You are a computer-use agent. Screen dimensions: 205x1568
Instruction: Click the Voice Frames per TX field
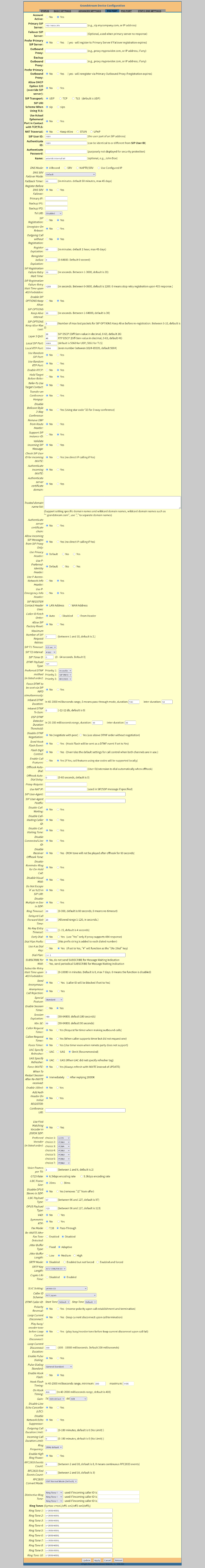(x=51, y=1169)
